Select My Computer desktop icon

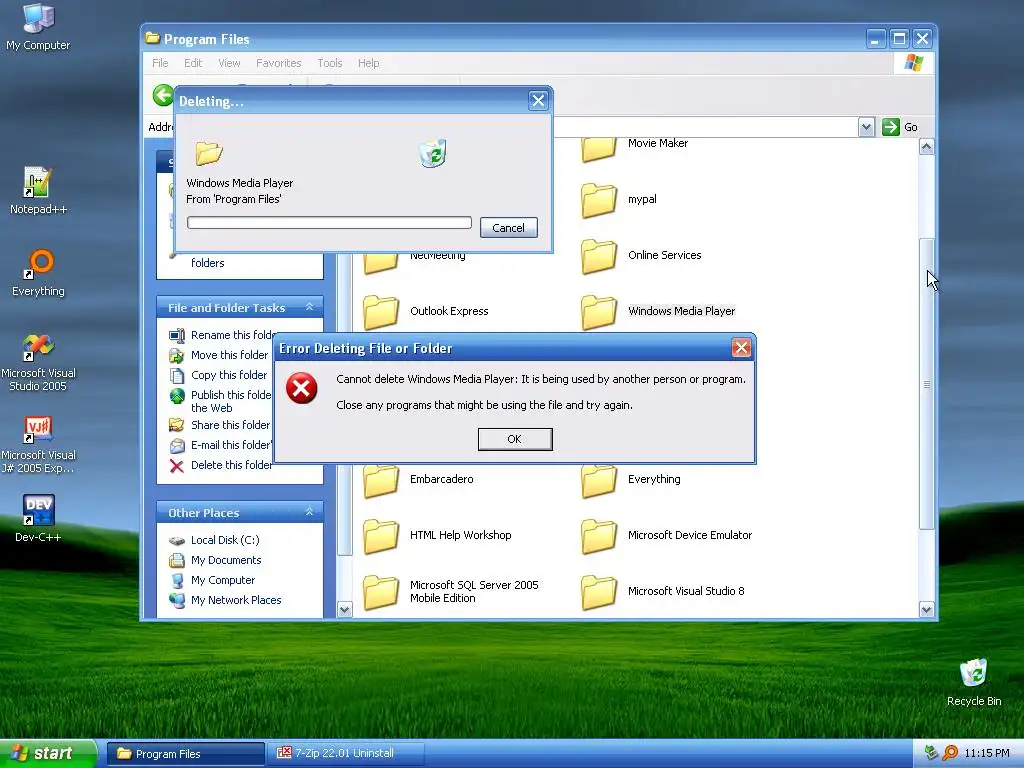click(38, 27)
